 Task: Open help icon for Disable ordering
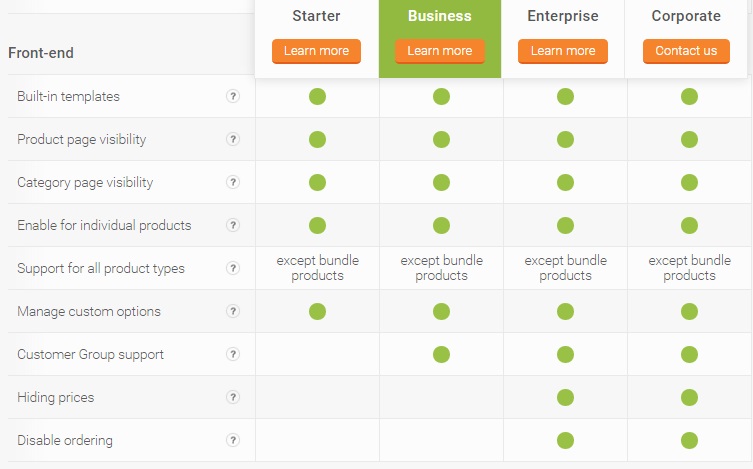coord(233,440)
